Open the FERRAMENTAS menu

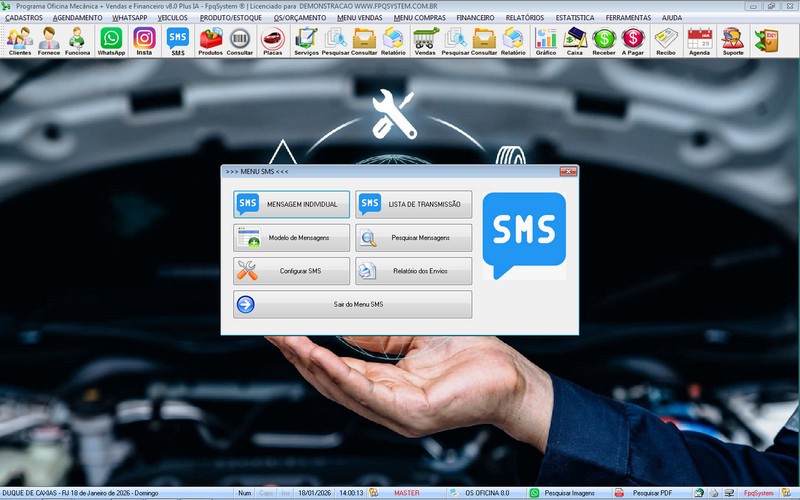click(x=628, y=18)
